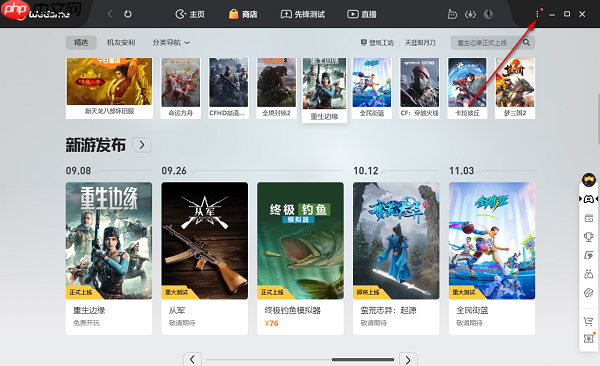600x366 pixels.
Task: Open the 壁纸工坊 link
Action: [x=377, y=42]
